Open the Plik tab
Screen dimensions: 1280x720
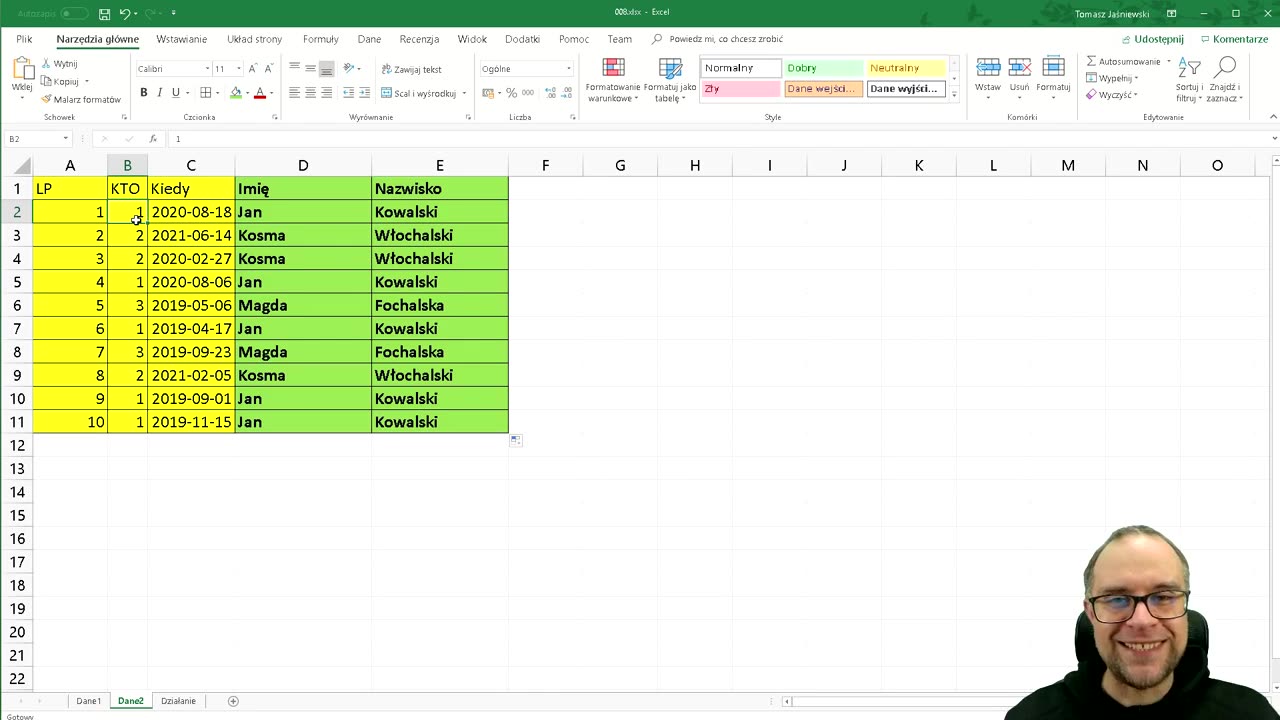click(24, 39)
